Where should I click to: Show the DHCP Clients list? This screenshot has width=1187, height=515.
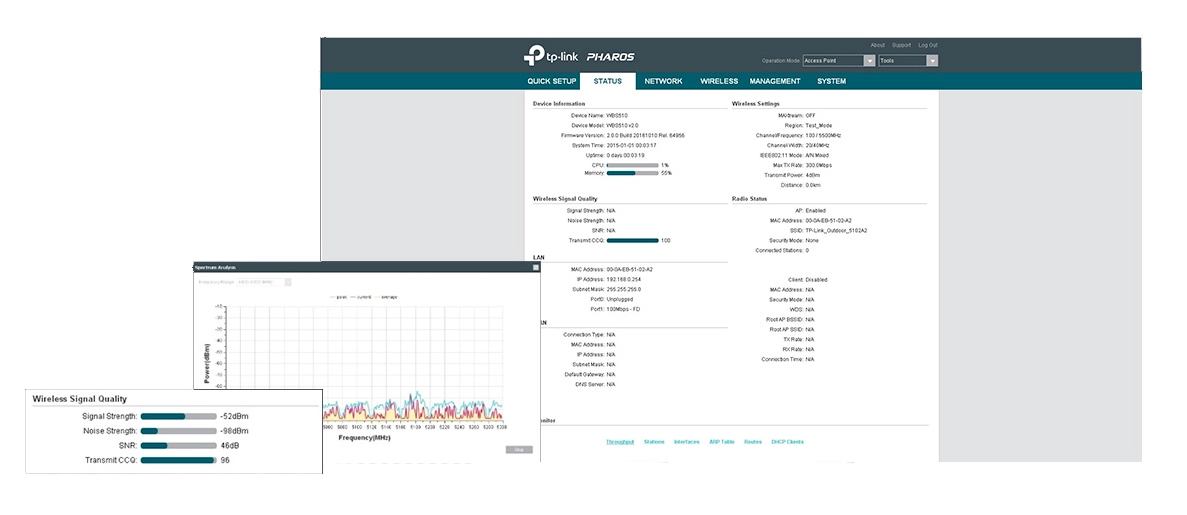pos(787,441)
